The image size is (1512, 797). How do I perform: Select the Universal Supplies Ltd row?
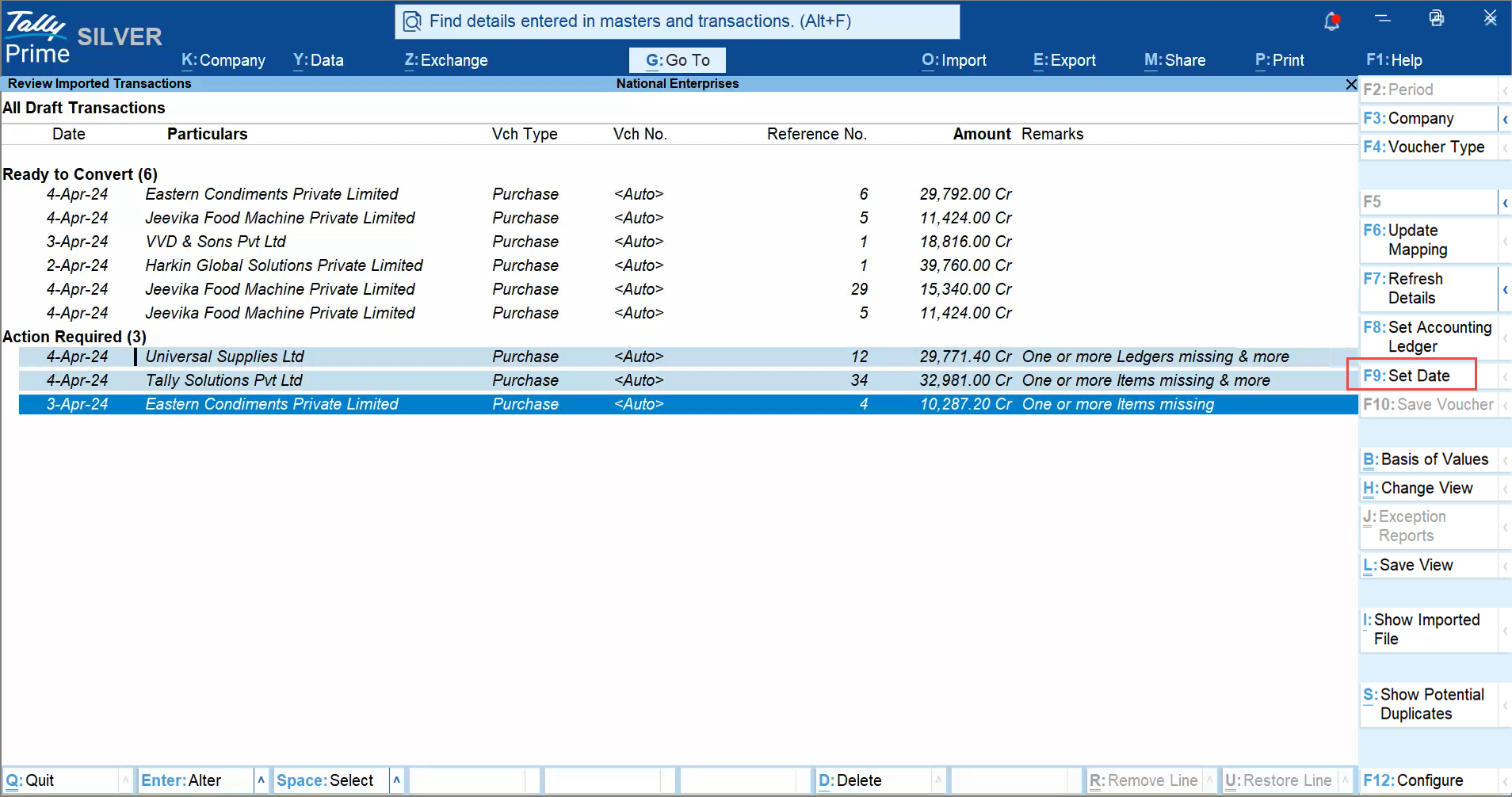coord(688,357)
